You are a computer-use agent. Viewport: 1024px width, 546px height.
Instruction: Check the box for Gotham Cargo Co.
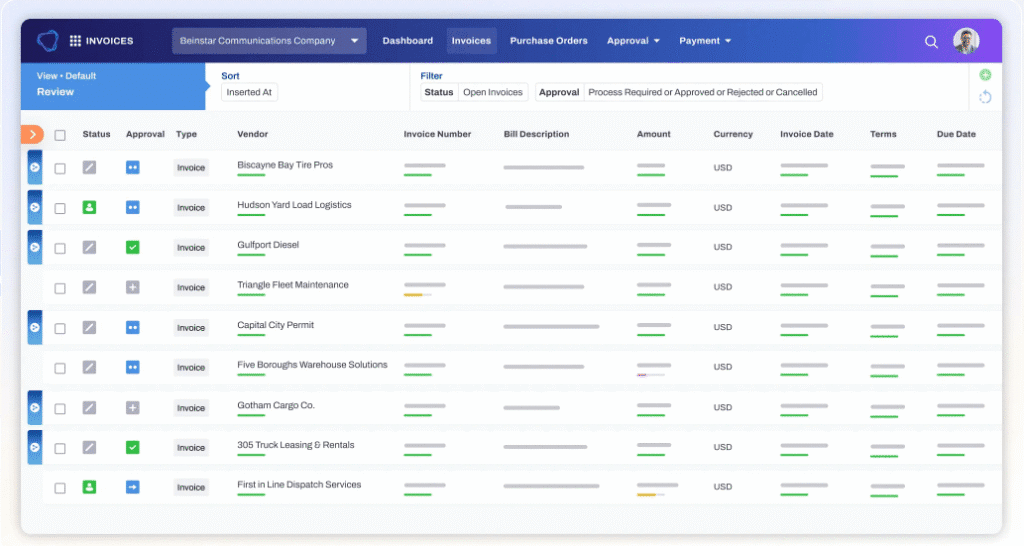coord(60,409)
